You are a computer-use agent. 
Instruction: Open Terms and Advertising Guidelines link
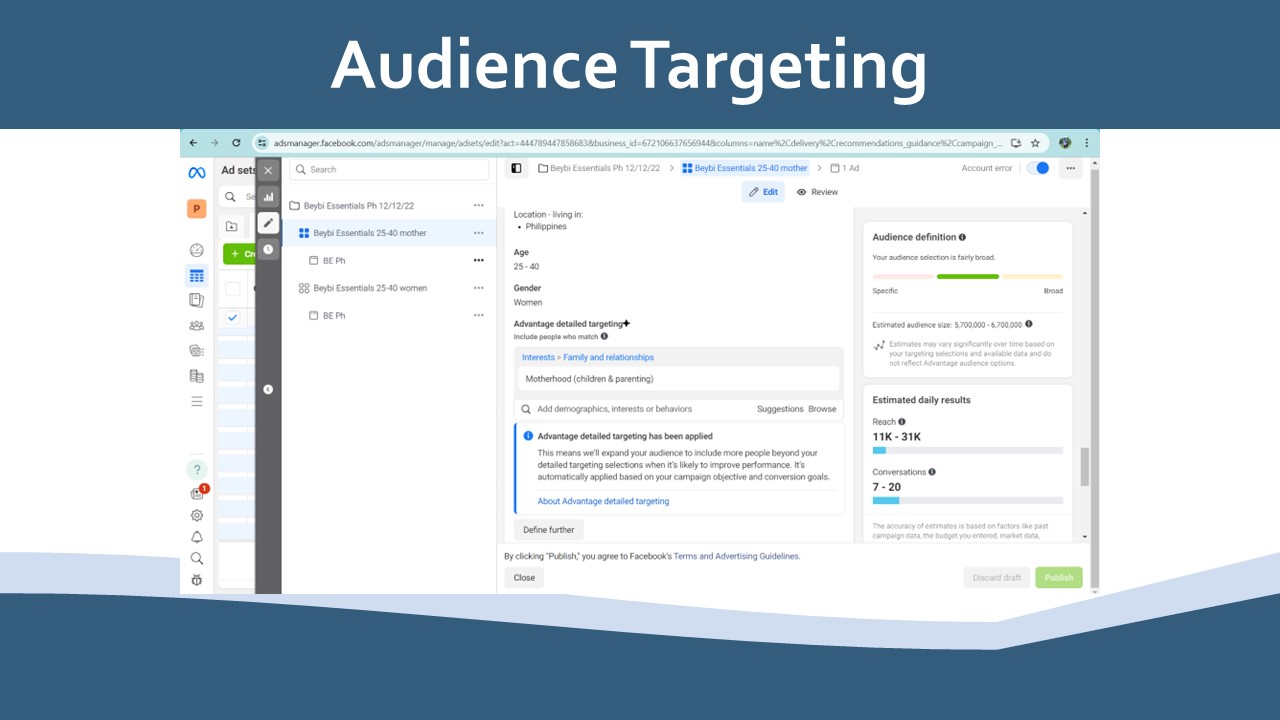(736, 556)
